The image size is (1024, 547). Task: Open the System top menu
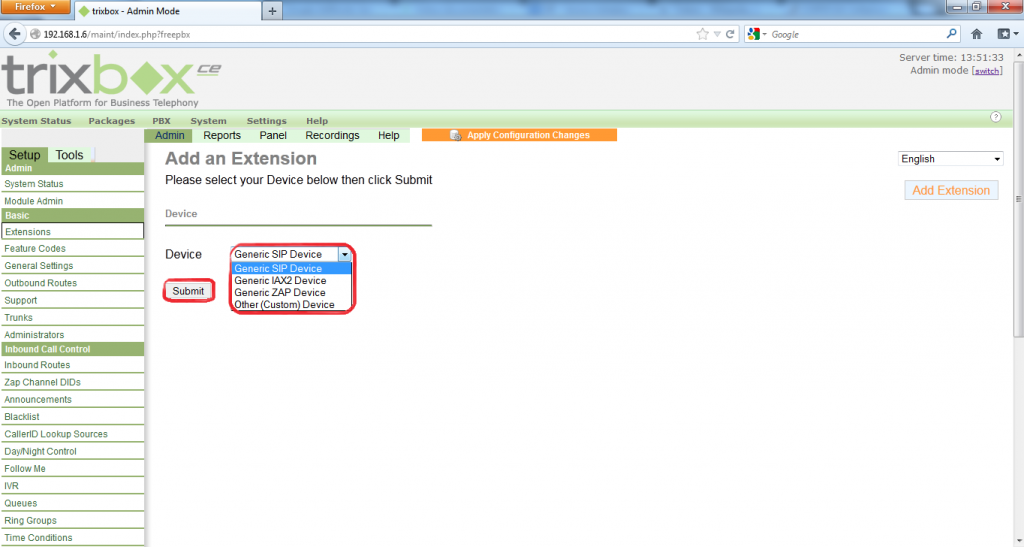[x=208, y=121]
